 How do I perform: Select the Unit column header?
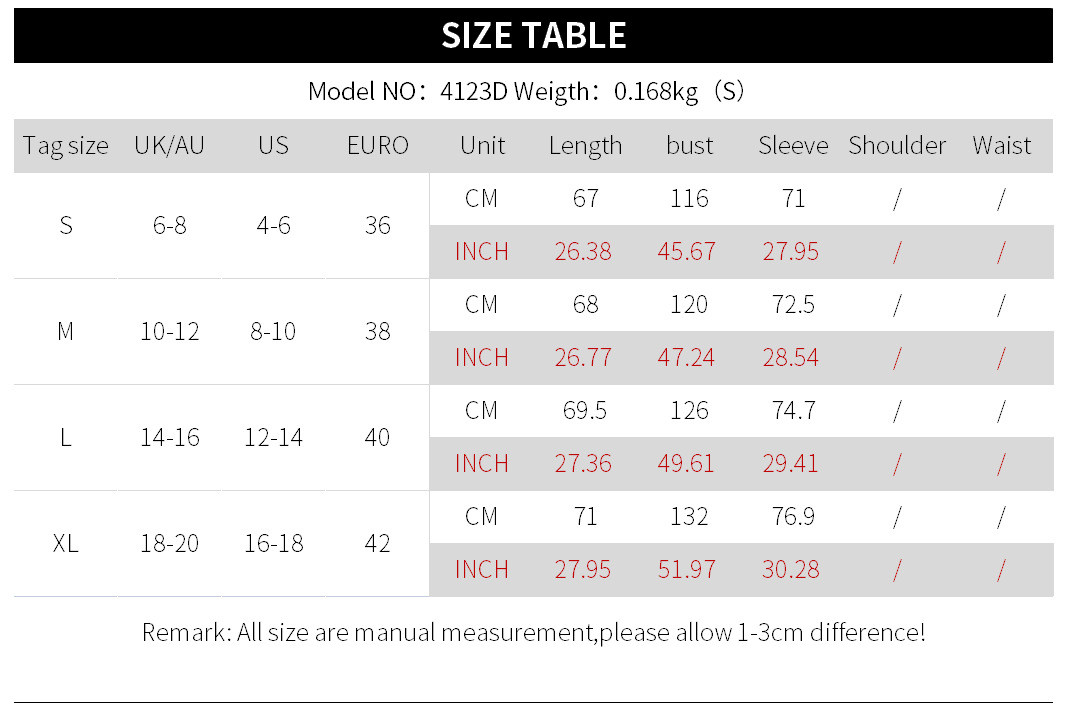pos(482,146)
